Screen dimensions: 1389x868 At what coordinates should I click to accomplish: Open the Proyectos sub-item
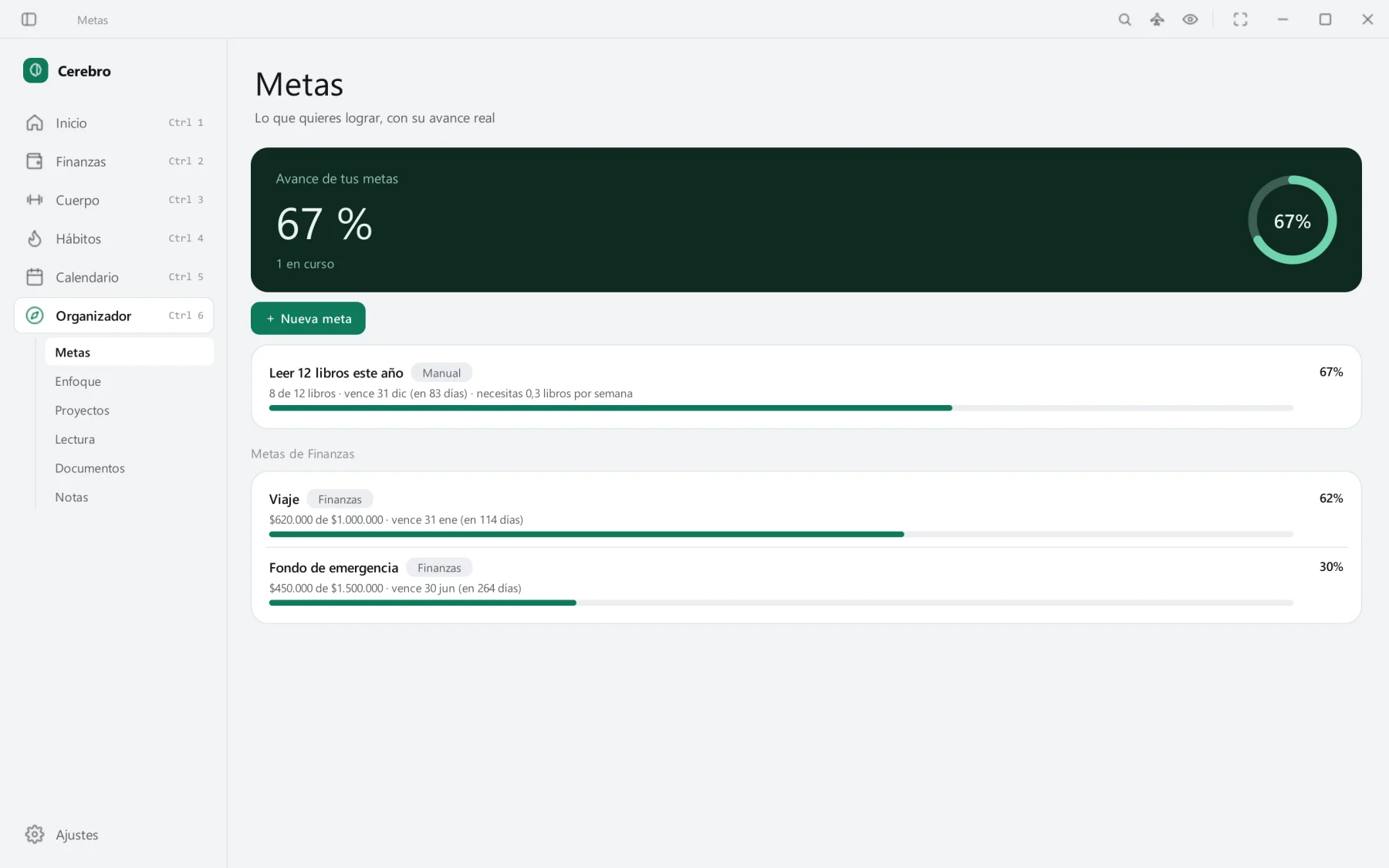(129, 410)
